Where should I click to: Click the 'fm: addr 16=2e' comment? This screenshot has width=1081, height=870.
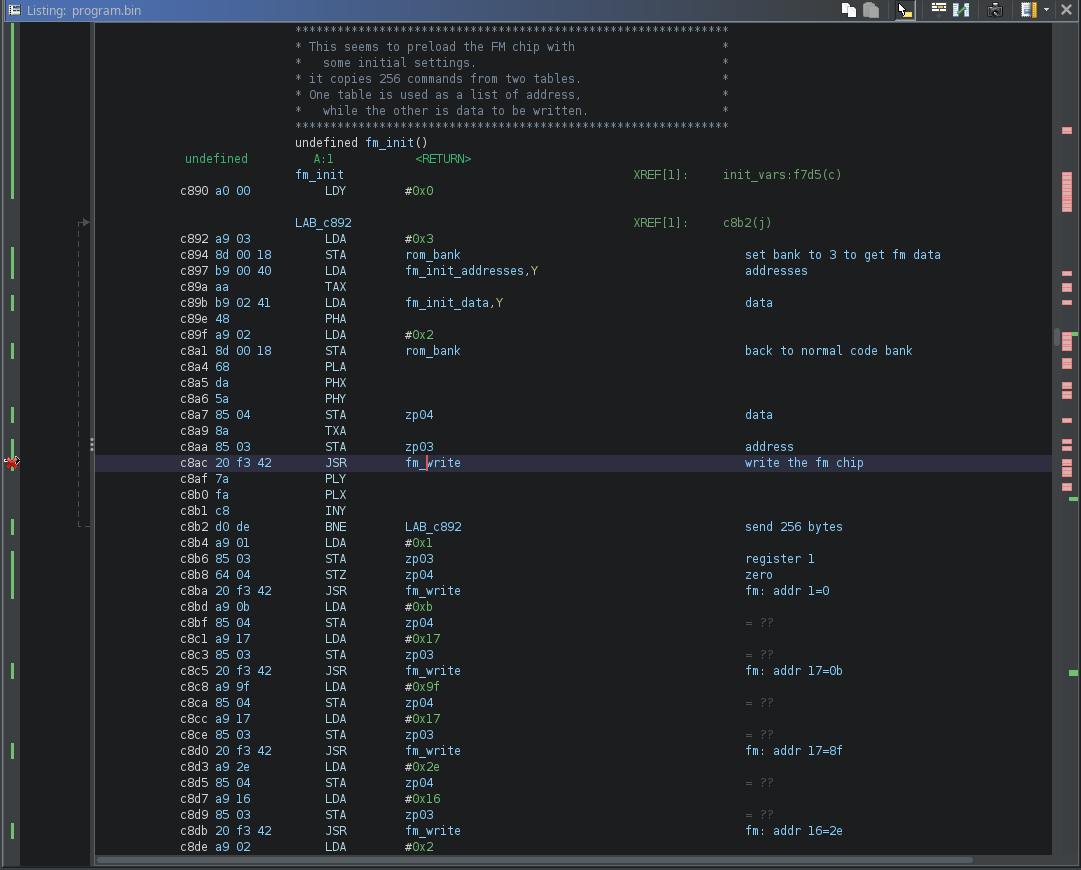point(794,831)
